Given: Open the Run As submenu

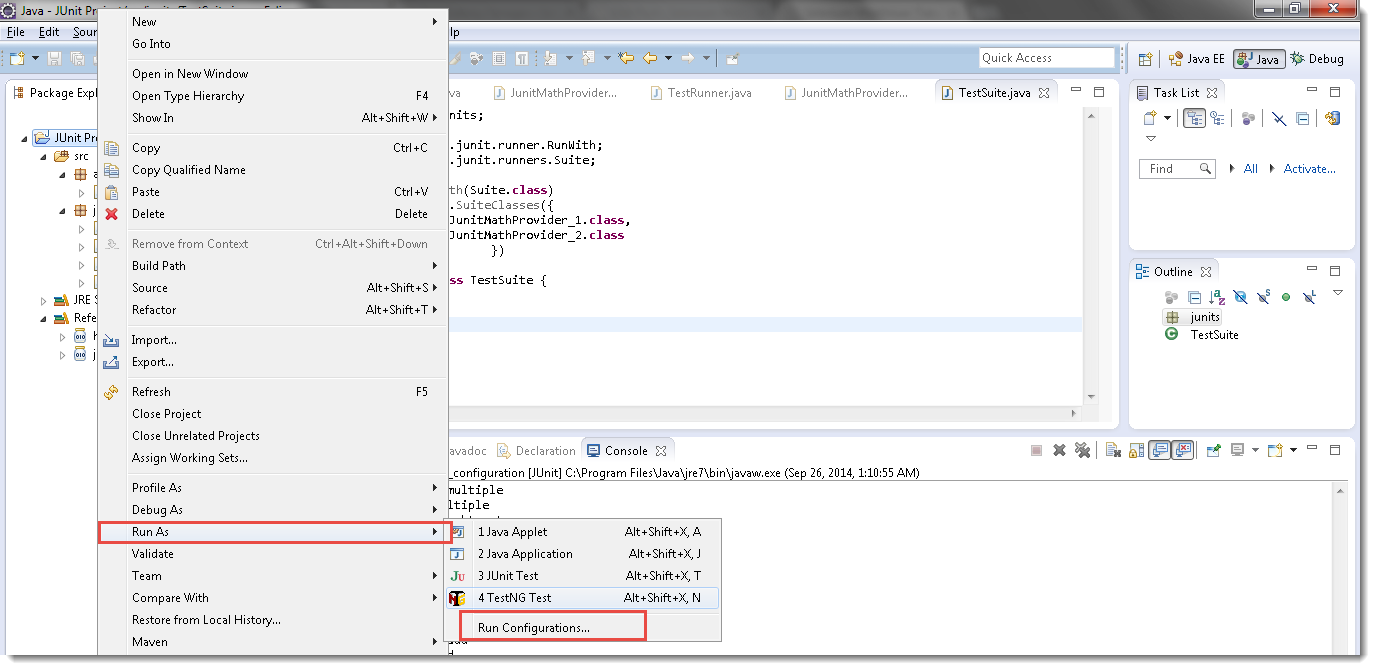Looking at the screenshot, I should pos(275,532).
